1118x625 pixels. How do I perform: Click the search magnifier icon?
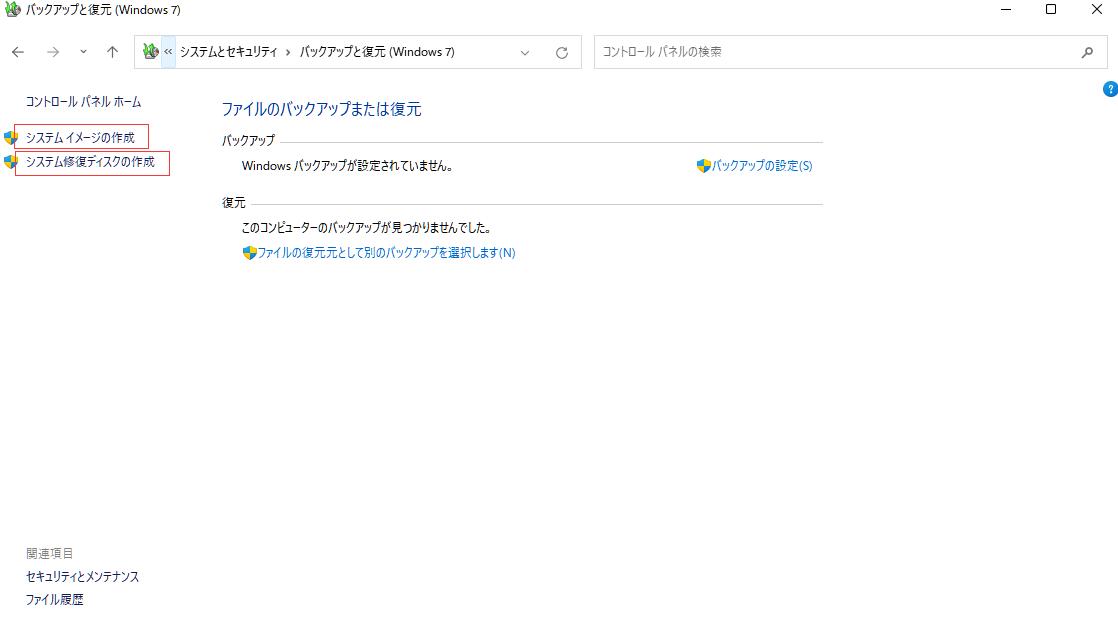coord(1086,51)
